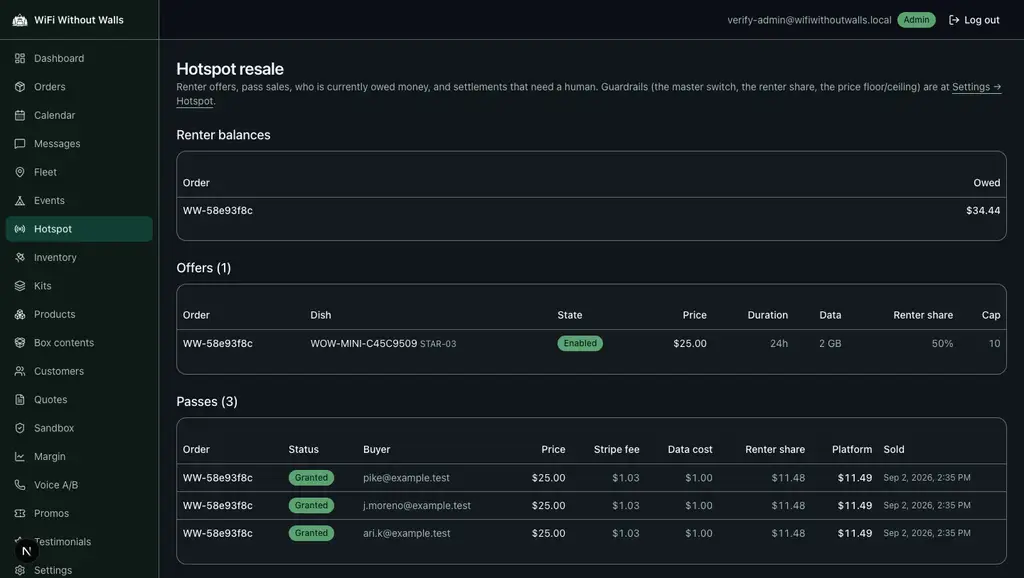Click the Sandbox shield icon
Viewport: 1024px width, 578px height.
pos(20,428)
